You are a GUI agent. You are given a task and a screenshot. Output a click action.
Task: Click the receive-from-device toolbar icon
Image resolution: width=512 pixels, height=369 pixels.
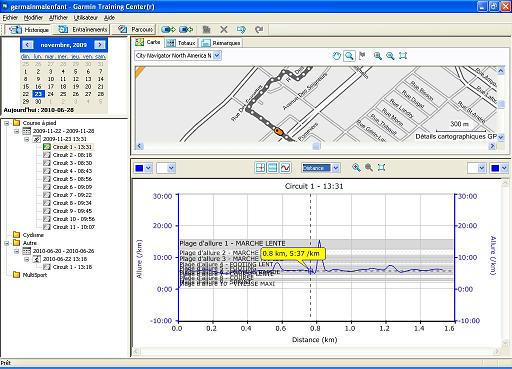[186, 30]
